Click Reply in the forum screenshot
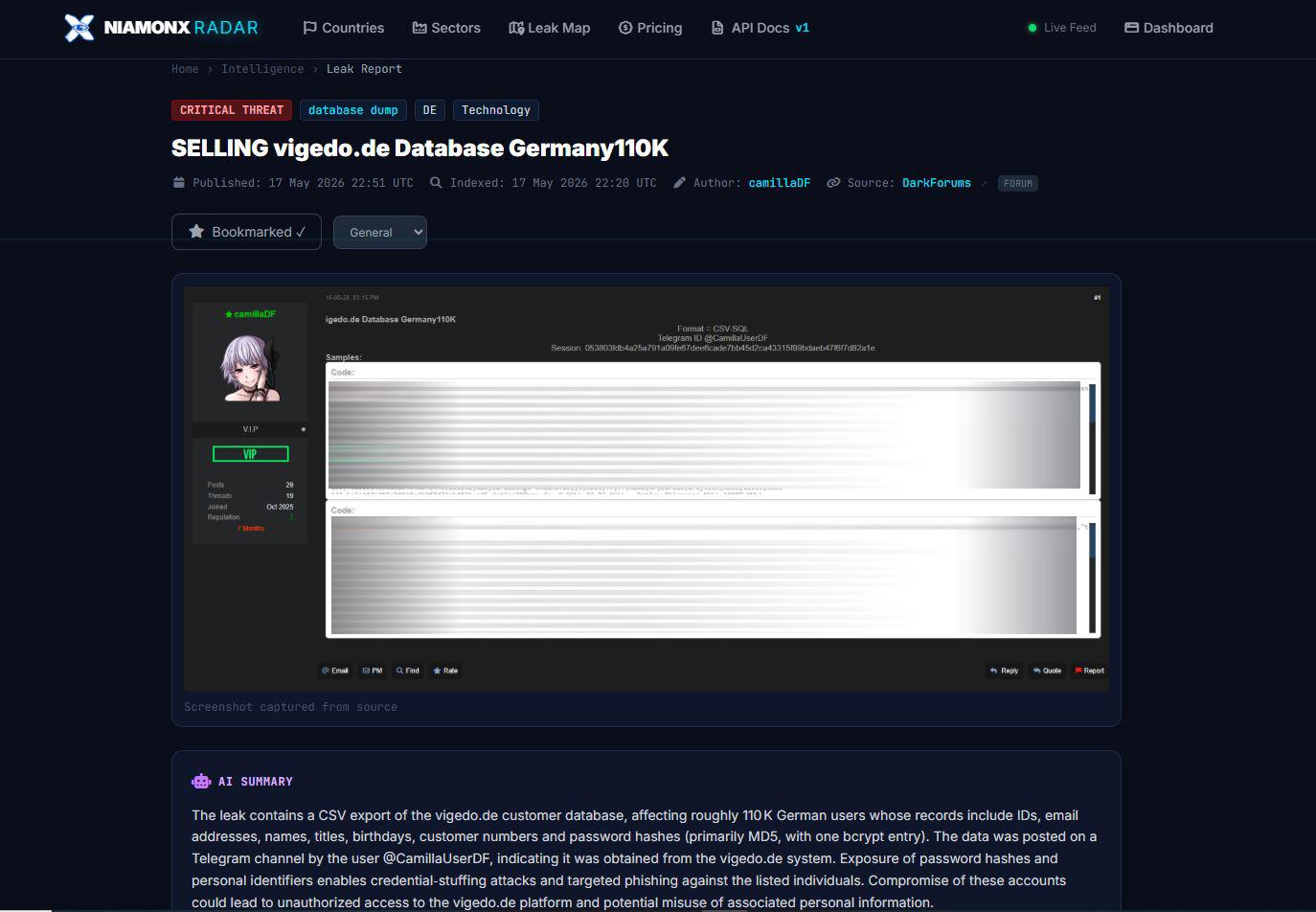1316x912 pixels. tap(1004, 671)
